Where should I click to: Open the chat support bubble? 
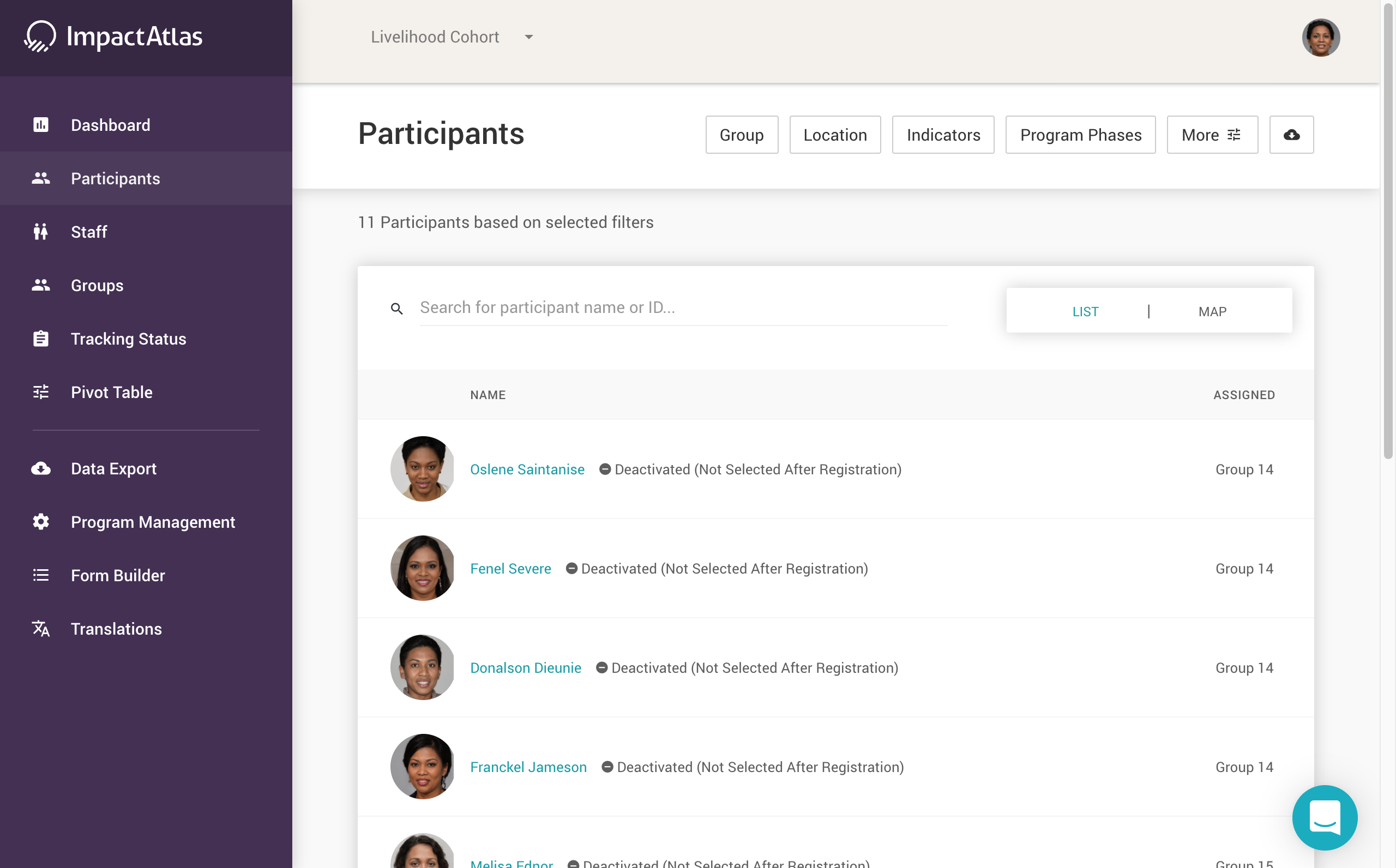coord(1324,817)
